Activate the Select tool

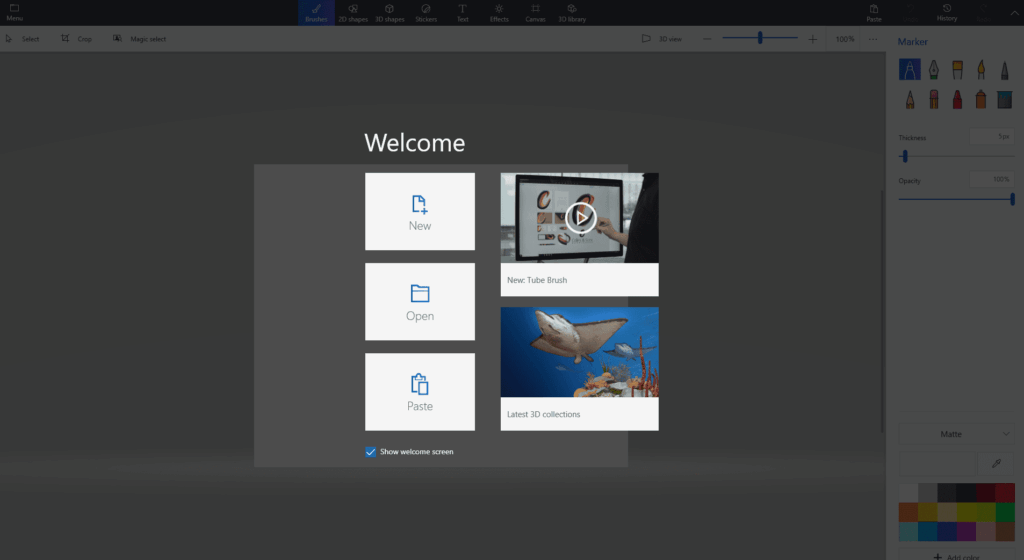(22, 39)
